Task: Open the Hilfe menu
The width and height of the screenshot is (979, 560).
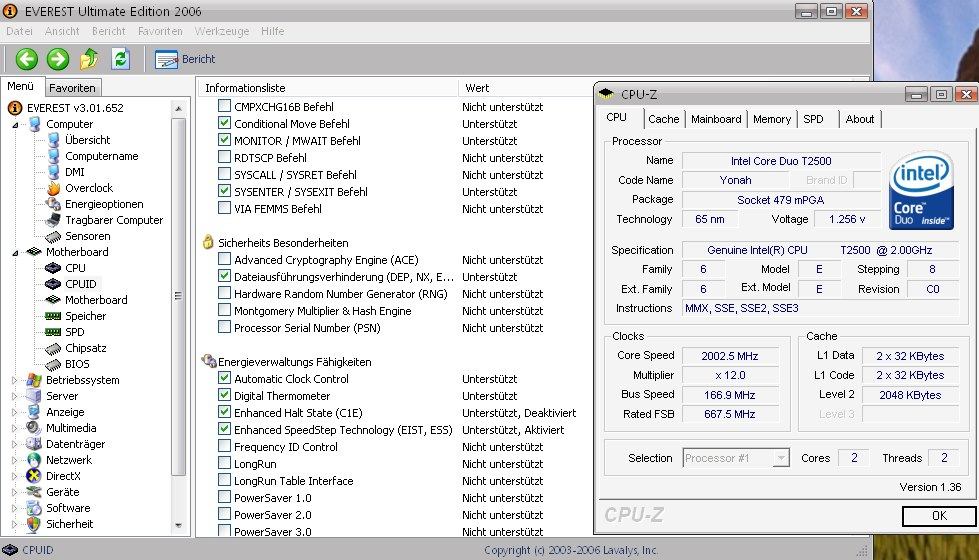Action: 272,31
